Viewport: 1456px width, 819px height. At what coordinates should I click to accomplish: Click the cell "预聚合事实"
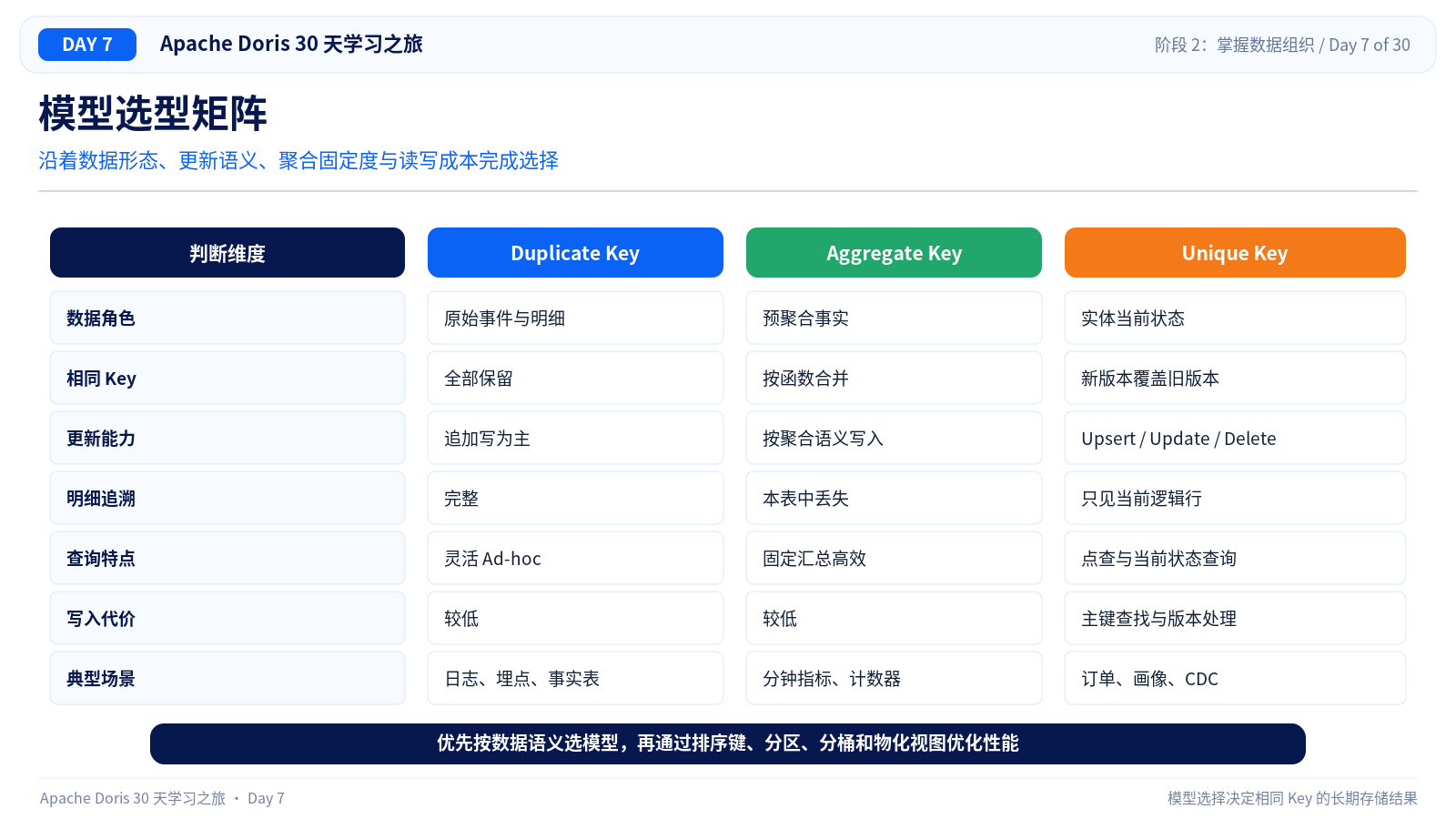coord(894,318)
